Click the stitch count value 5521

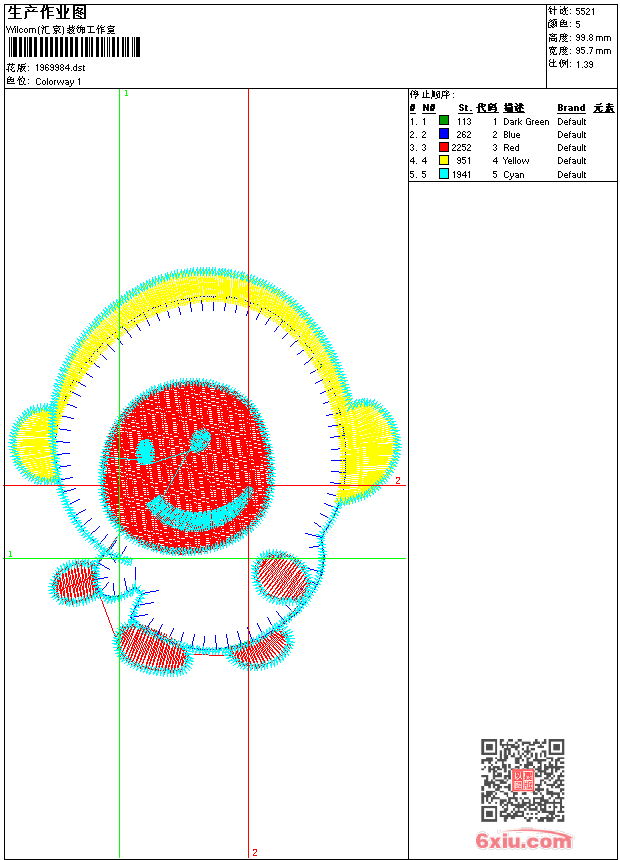pos(585,11)
